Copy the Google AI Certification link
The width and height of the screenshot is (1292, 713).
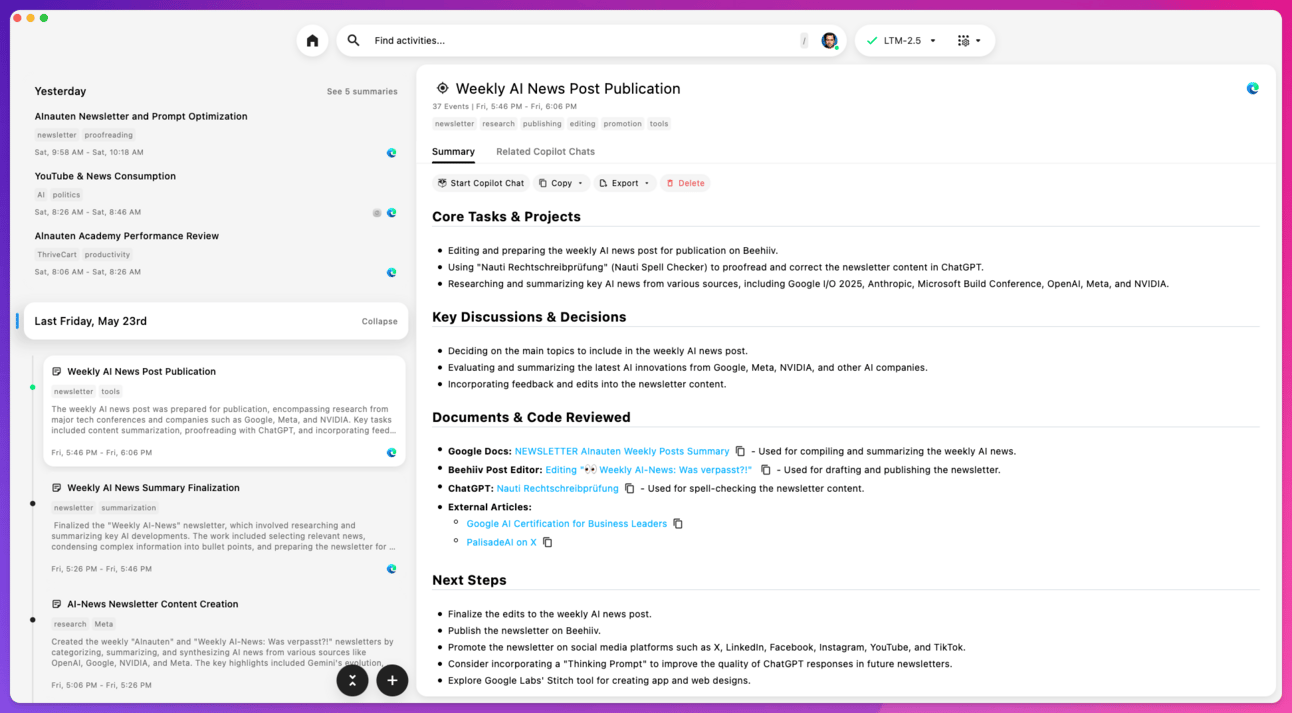pos(677,524)
